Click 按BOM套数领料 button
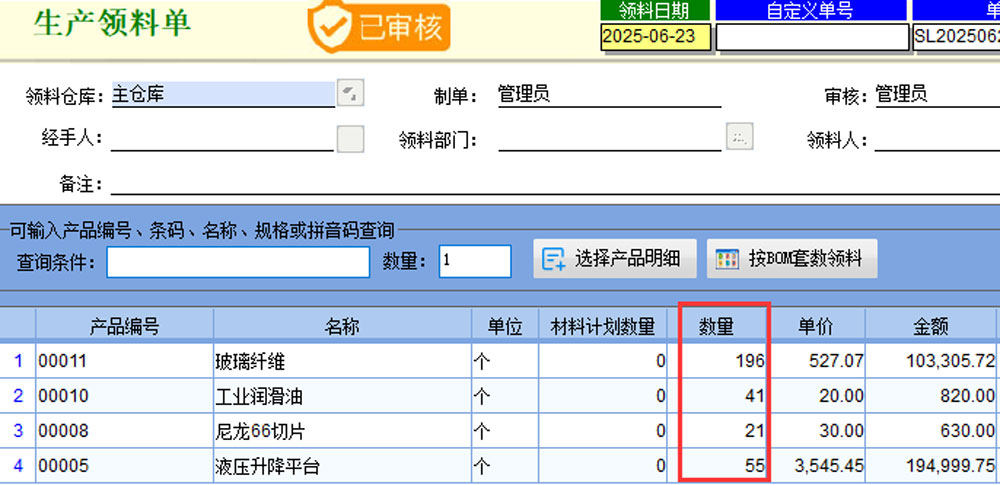1000x485 pixels. point(791,260)
